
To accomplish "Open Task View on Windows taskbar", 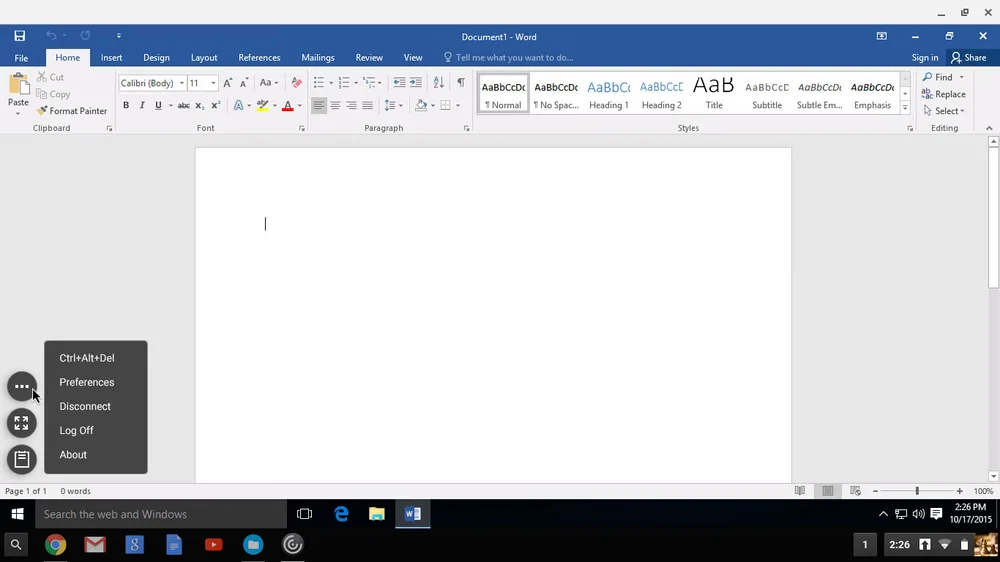I will coord(304,514).
